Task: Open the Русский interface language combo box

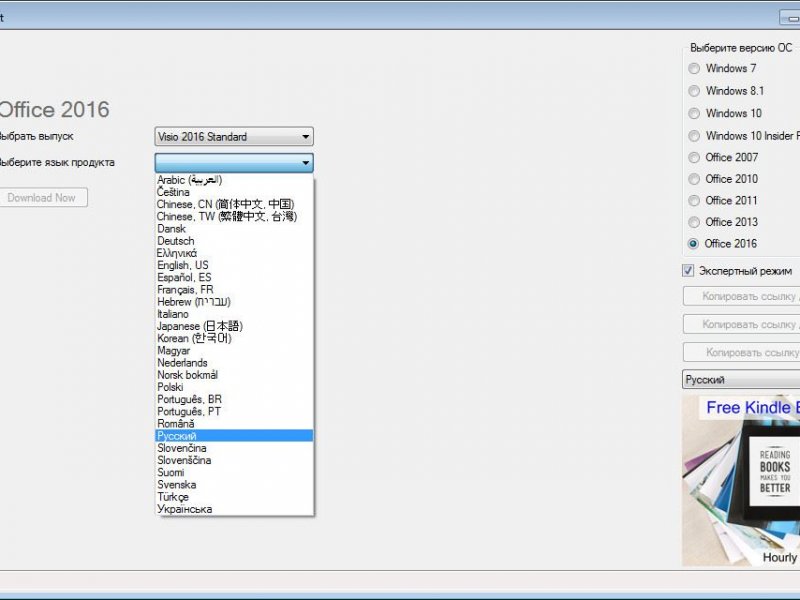Action: coord(741,380)
